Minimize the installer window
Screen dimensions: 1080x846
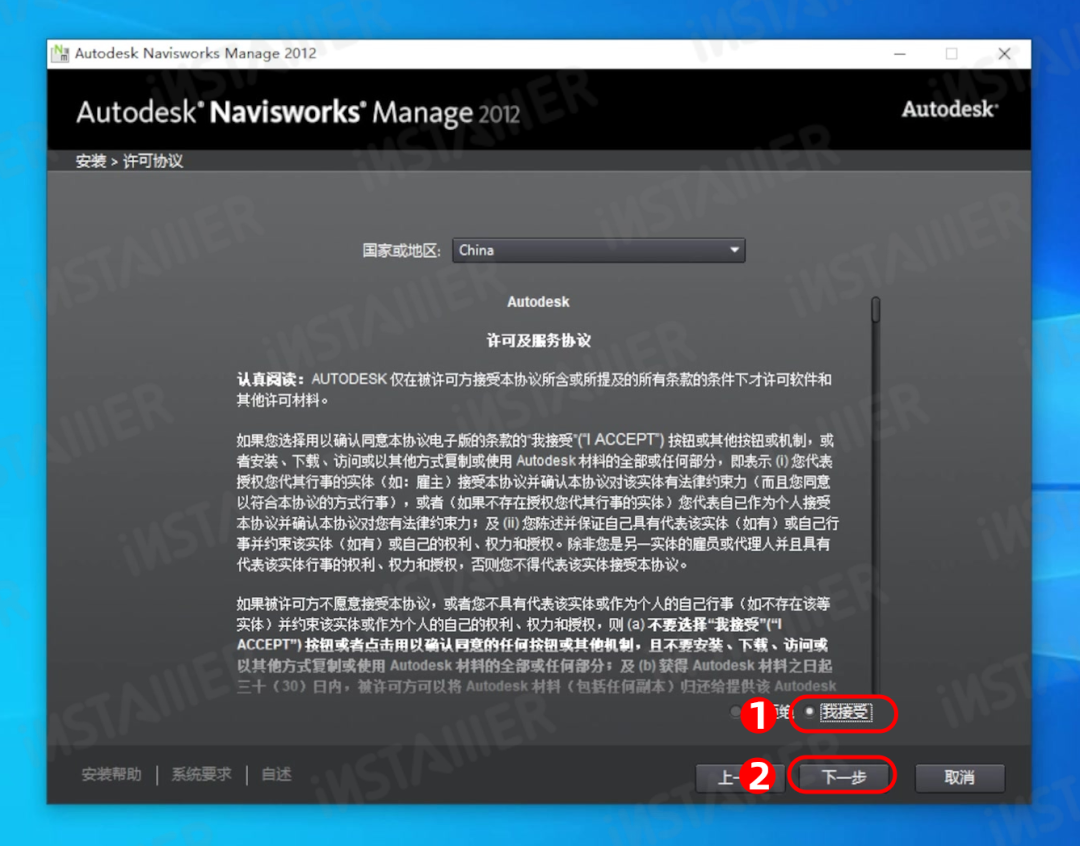tap(900, 54)
